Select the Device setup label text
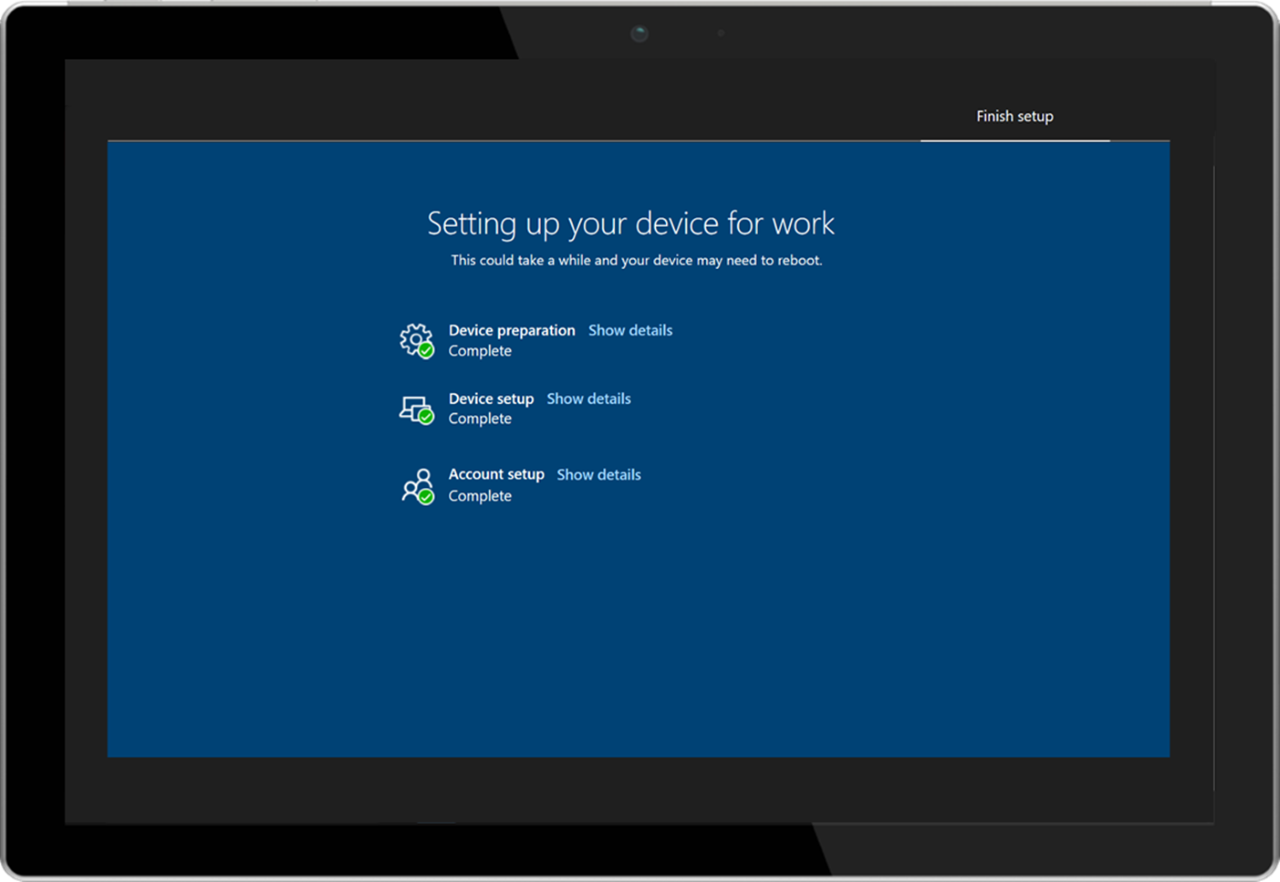 [491, 398]
